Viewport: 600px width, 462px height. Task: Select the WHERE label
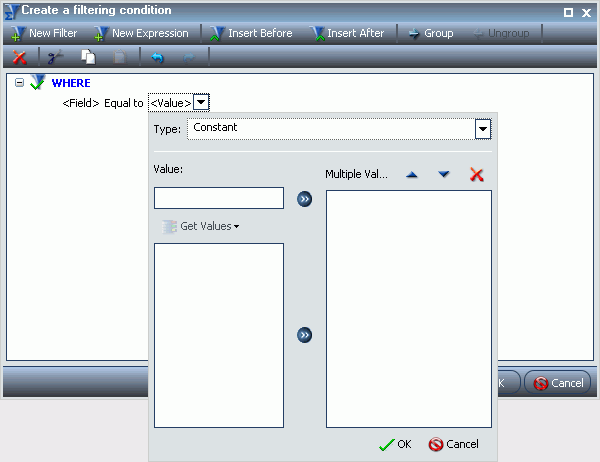point(71,83)
